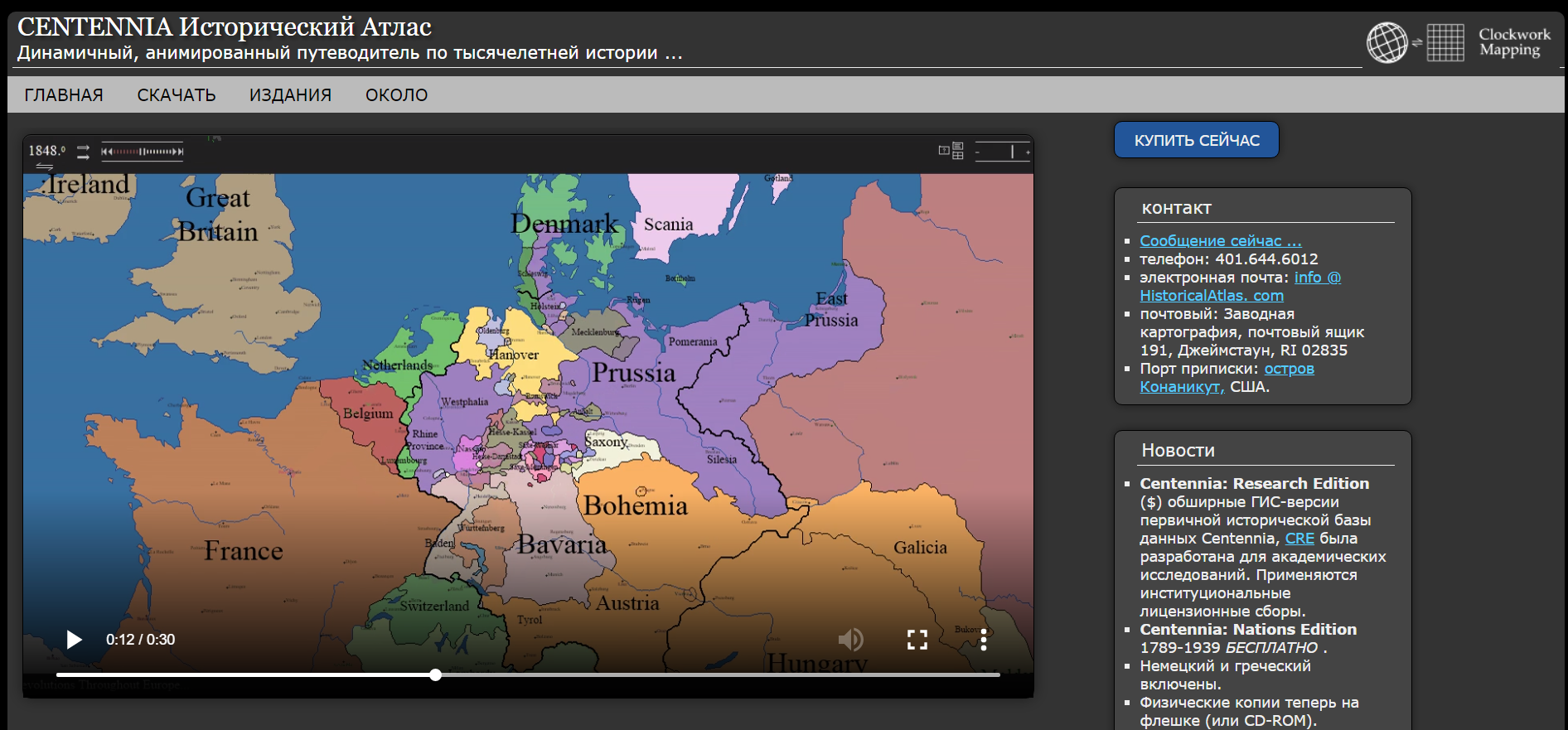1568x730 pixels.
Task: Click the контакт panel heading
Action: (x=1176, y=208)
